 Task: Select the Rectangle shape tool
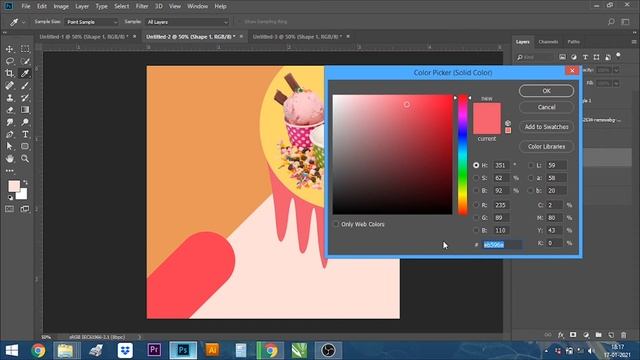click(x=25, y=146)
